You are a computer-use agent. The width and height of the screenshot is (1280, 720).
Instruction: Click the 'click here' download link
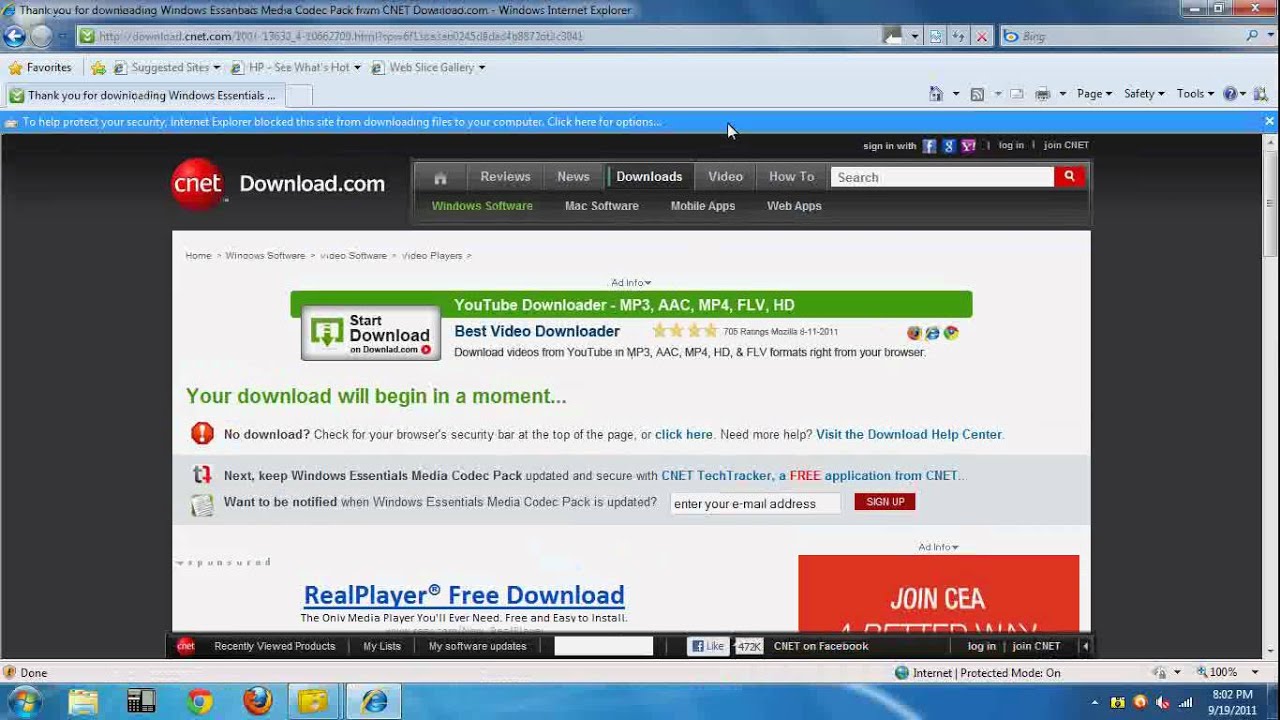pyautogui.click(x=684, y=435)
